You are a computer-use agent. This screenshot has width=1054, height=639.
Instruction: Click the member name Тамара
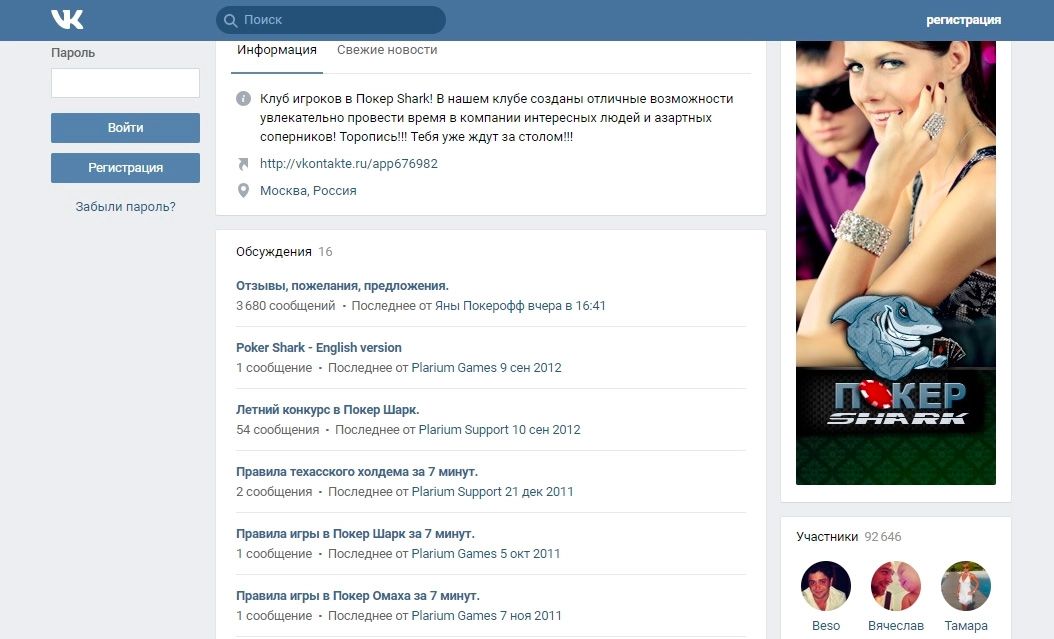965,626
